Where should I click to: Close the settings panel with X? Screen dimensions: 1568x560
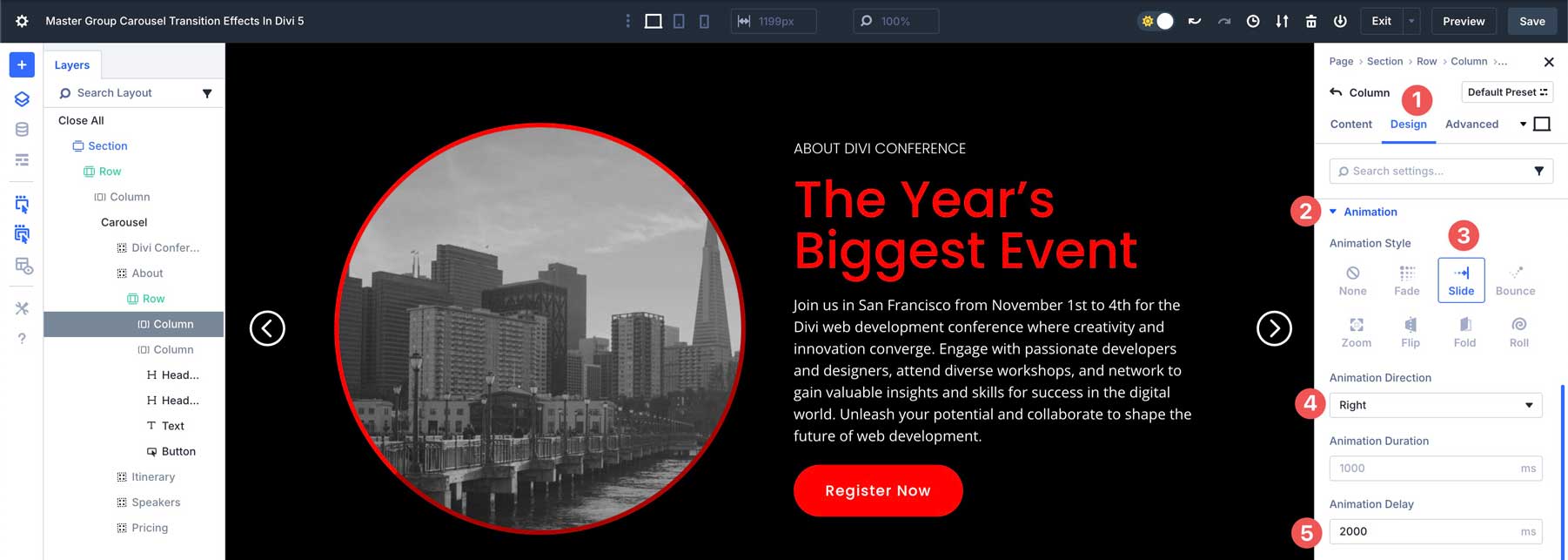click(1548, 62)
